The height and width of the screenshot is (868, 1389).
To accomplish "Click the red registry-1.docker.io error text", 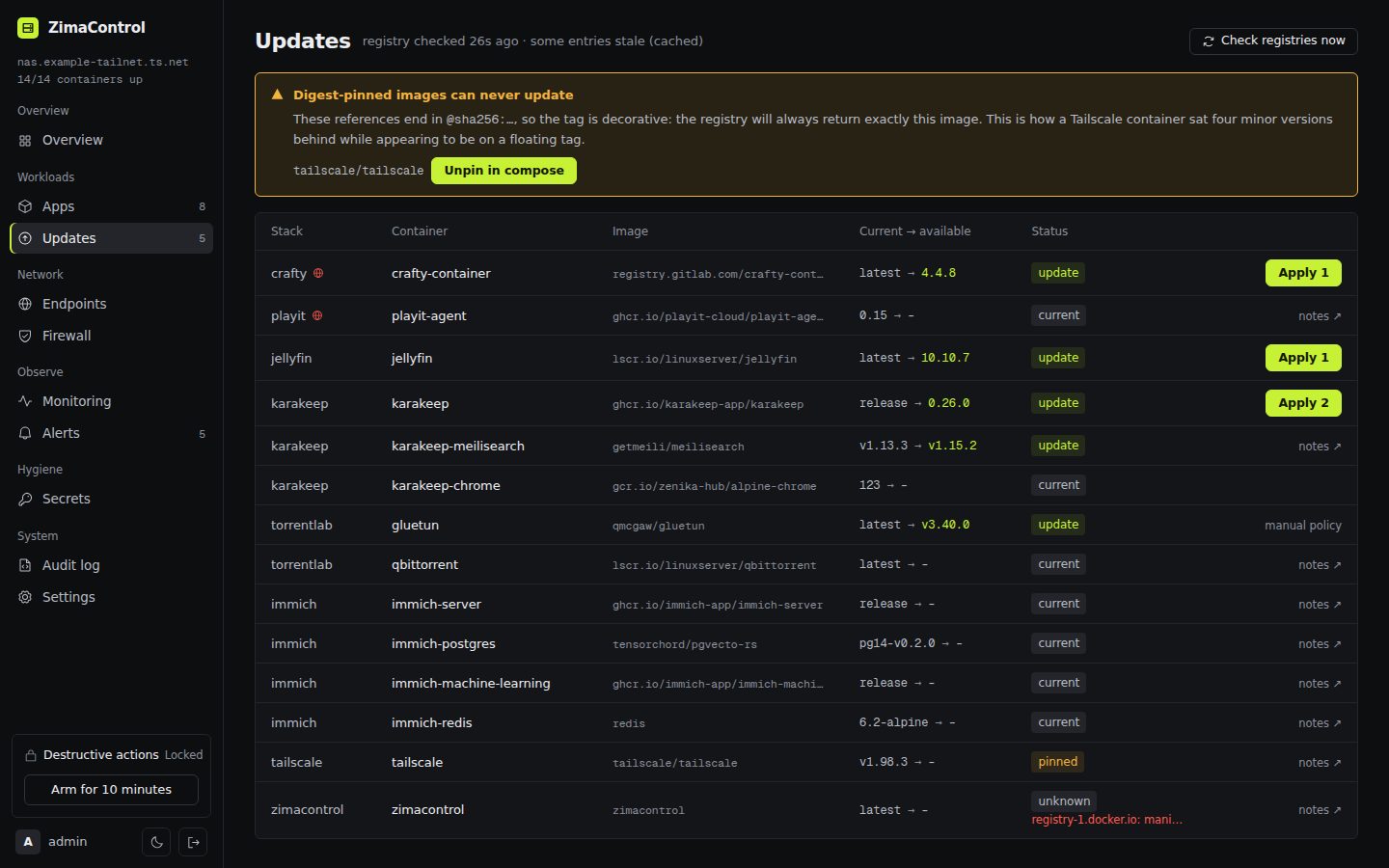I will [1106, 820].
